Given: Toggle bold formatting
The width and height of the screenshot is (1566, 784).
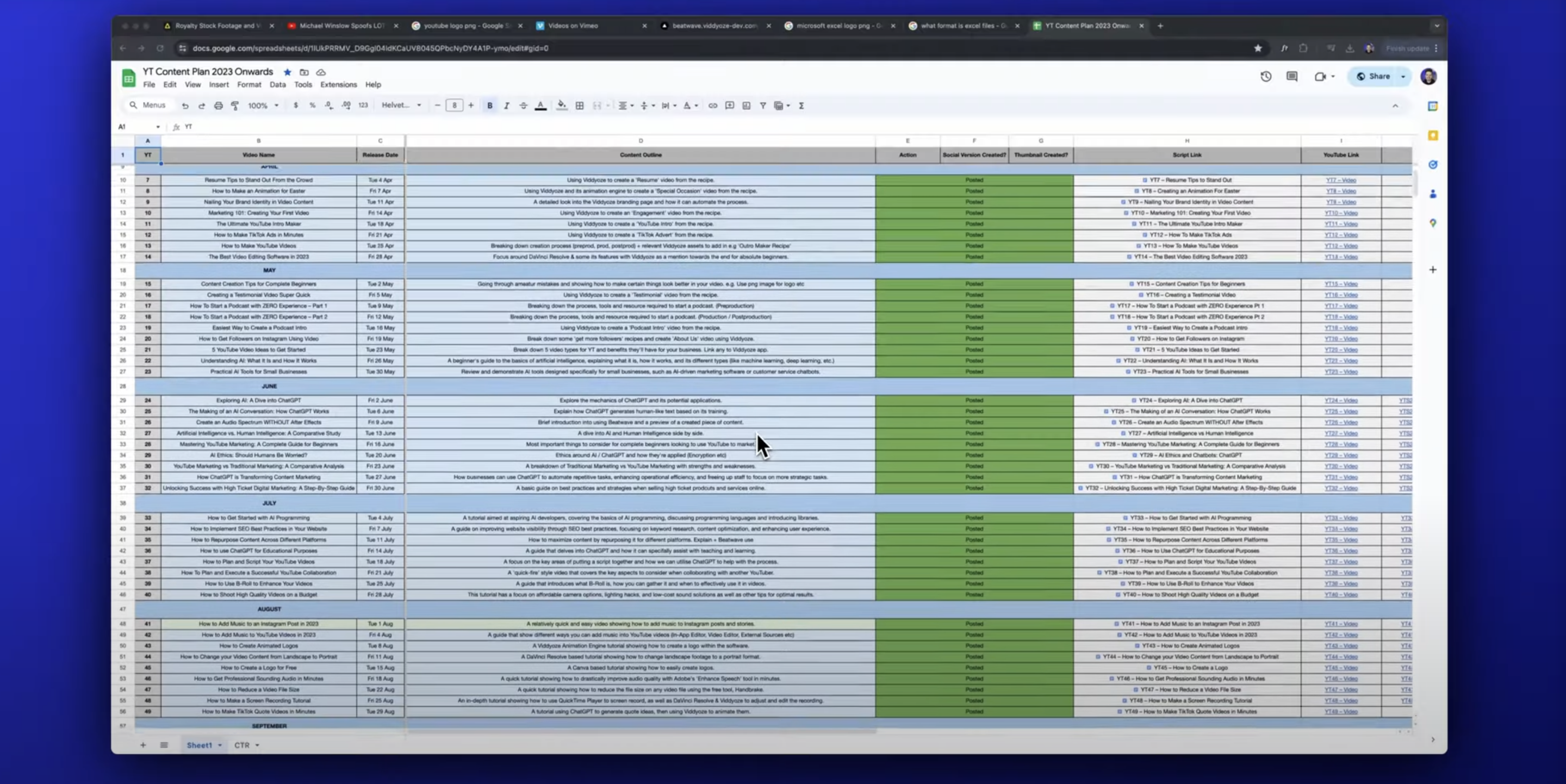Looking at the screenshot, I should tap(489, 106).
